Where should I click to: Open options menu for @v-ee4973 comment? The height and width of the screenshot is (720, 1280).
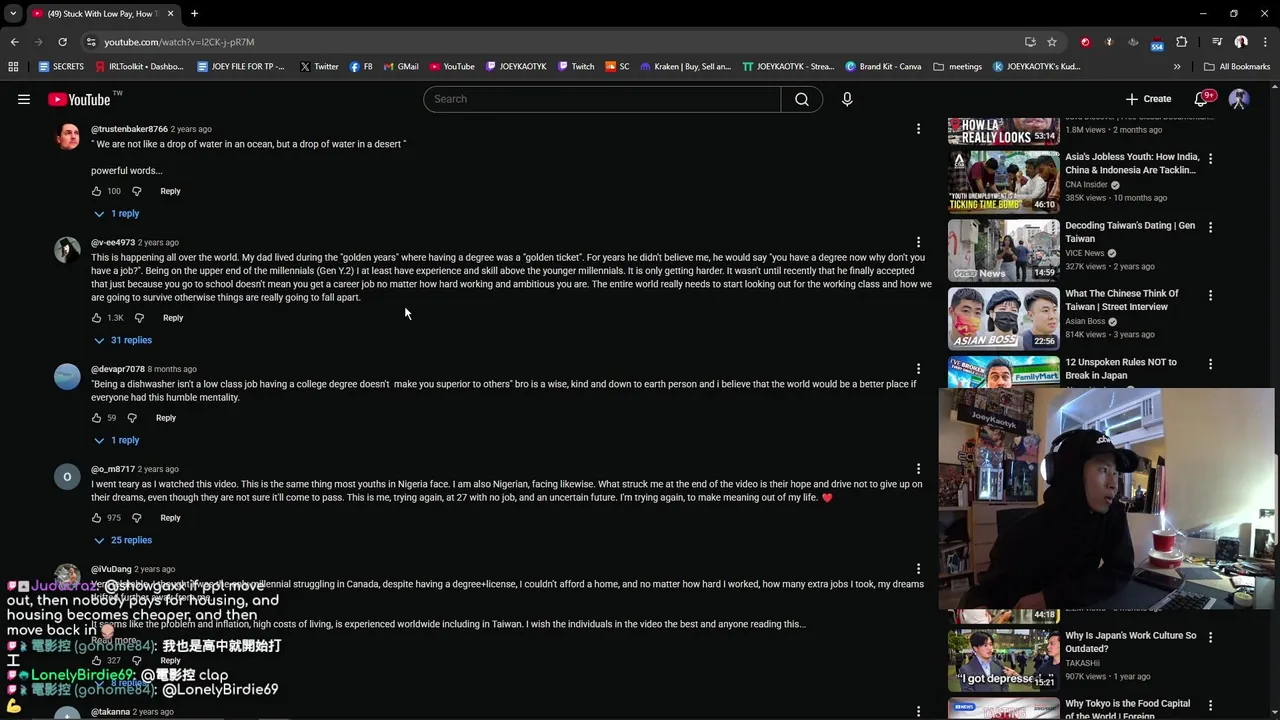918,242
